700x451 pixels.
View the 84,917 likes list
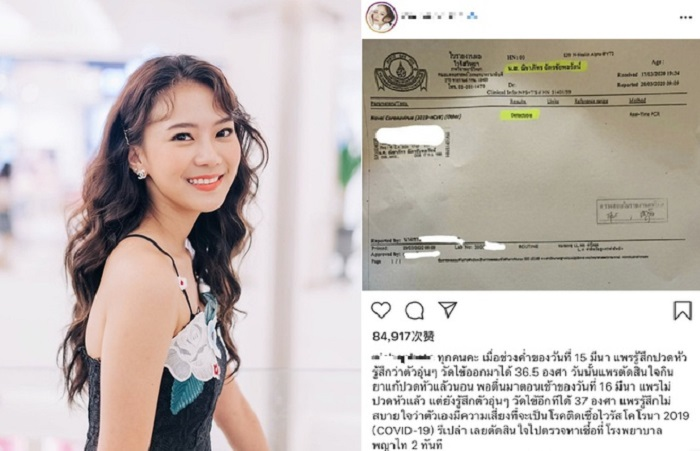(x=403, y=336)
